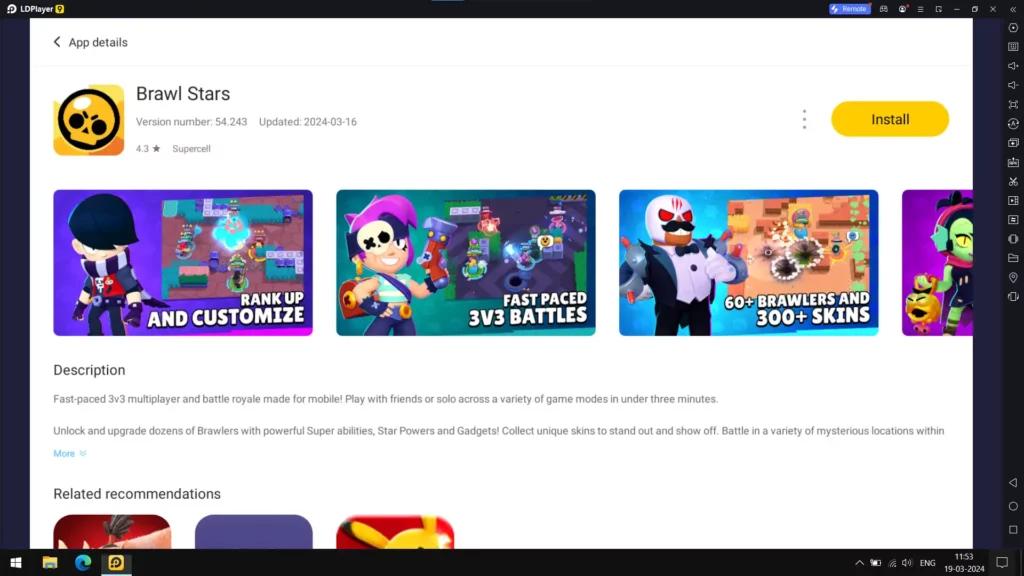Open LDPlayer hamburger menu
The image size is (1024, 576).
[920, 9]
